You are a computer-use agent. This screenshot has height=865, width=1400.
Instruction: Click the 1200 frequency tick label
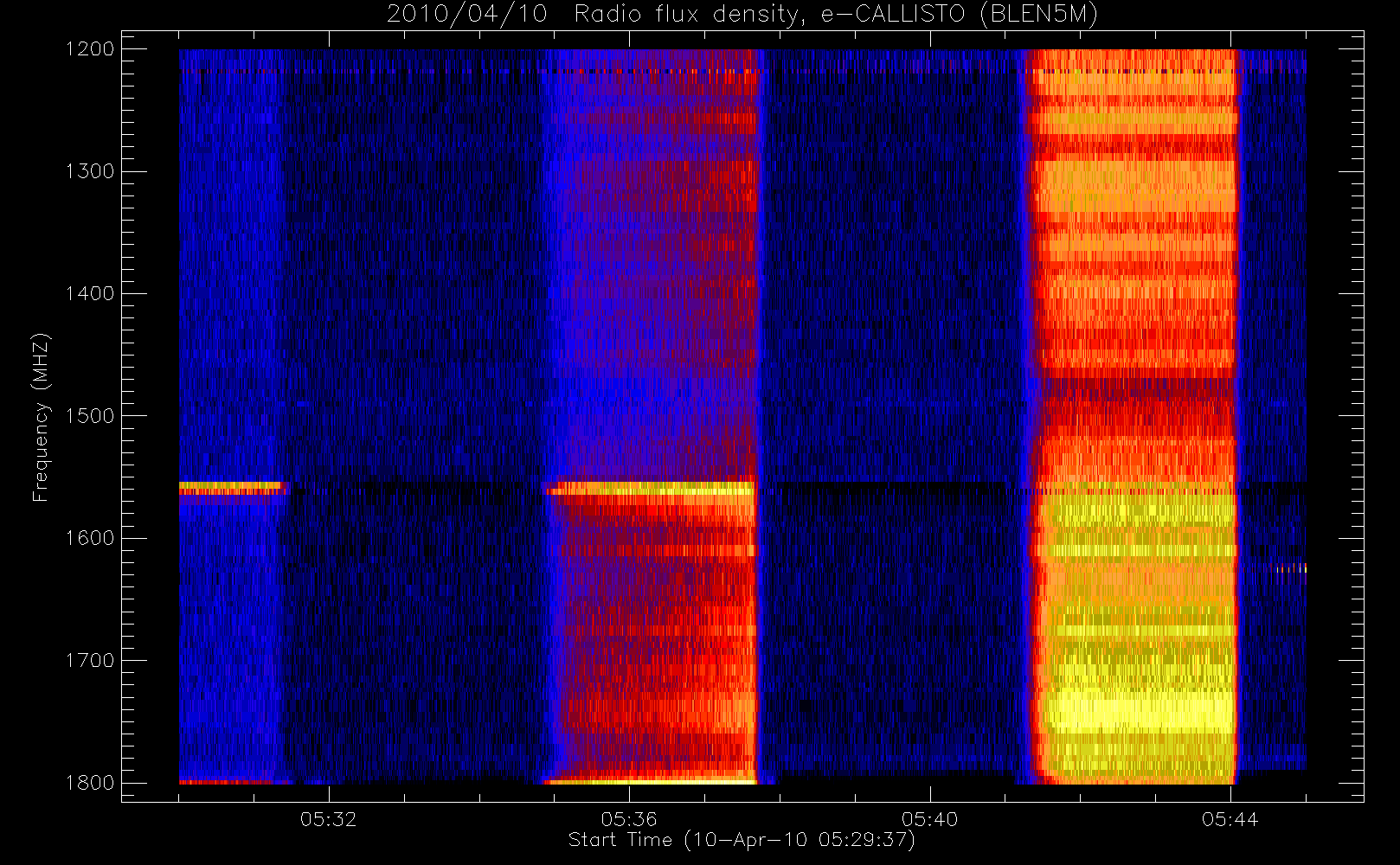pos(91,49)
